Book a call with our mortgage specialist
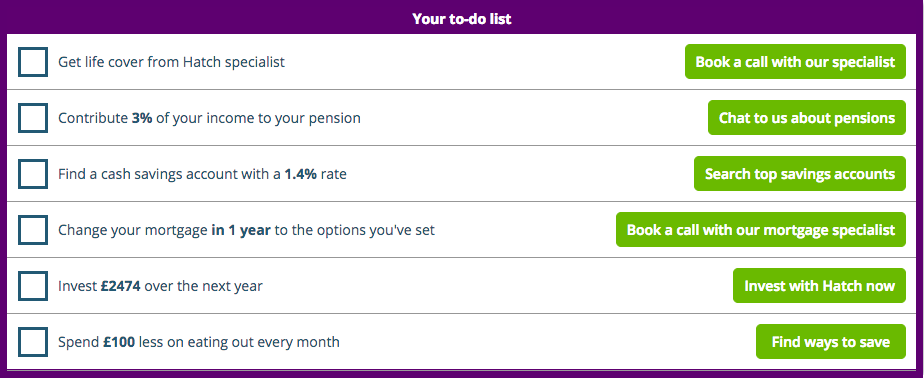Image resolution: width=924 pixels, height=378 pixels. pyautogui.click(x=761, y=229)
